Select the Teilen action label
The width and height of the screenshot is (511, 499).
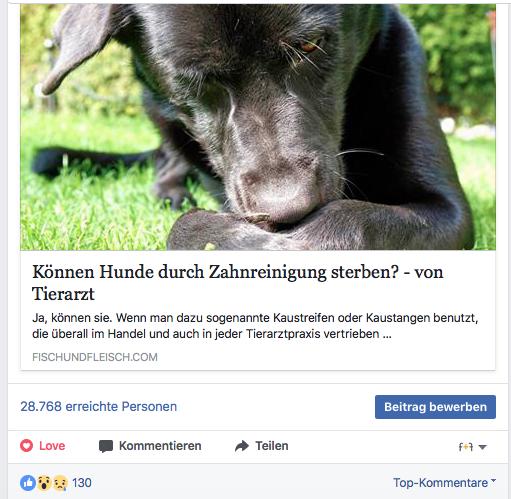(x=272, y=446)
